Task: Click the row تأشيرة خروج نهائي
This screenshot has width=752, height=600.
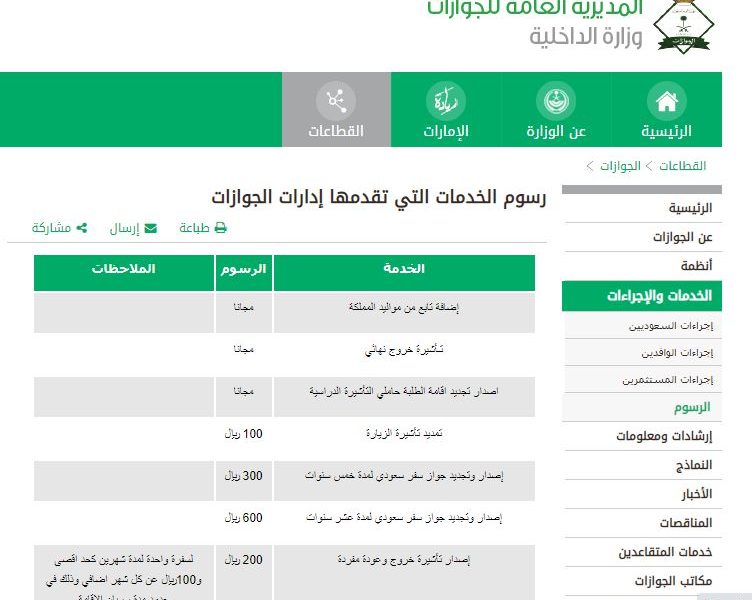Action: pyautogui.click(x=284, y=355)
